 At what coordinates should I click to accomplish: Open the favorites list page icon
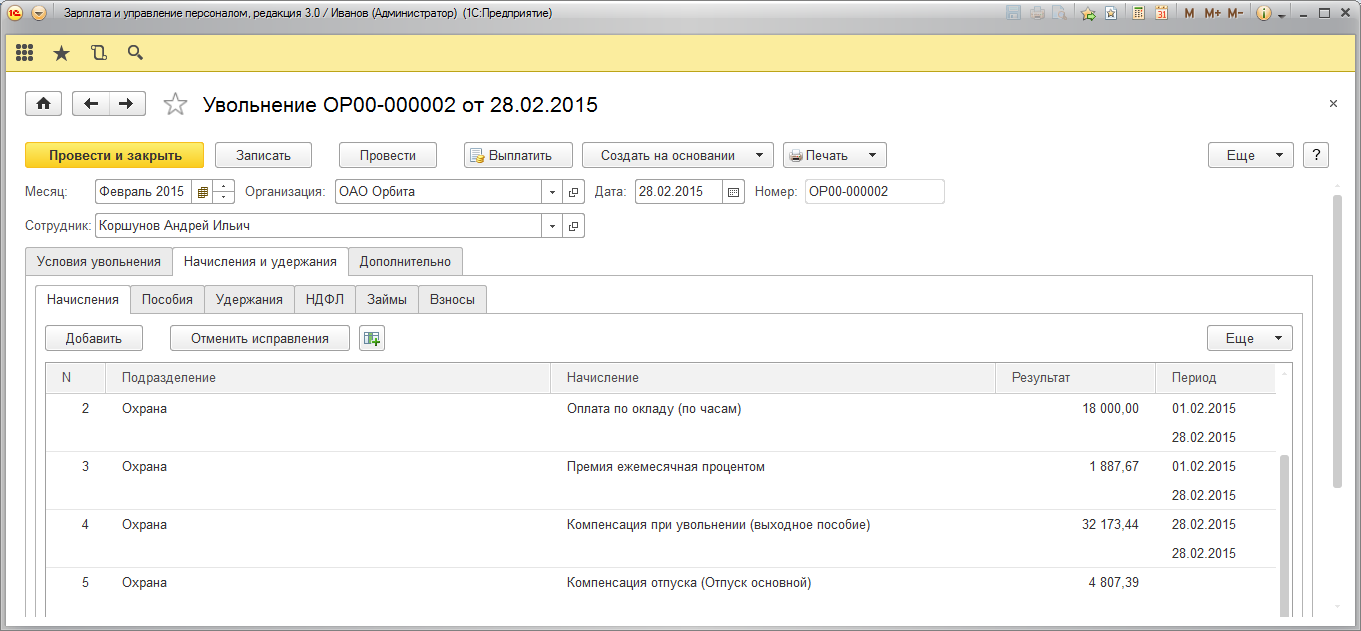coord(1111,14)
